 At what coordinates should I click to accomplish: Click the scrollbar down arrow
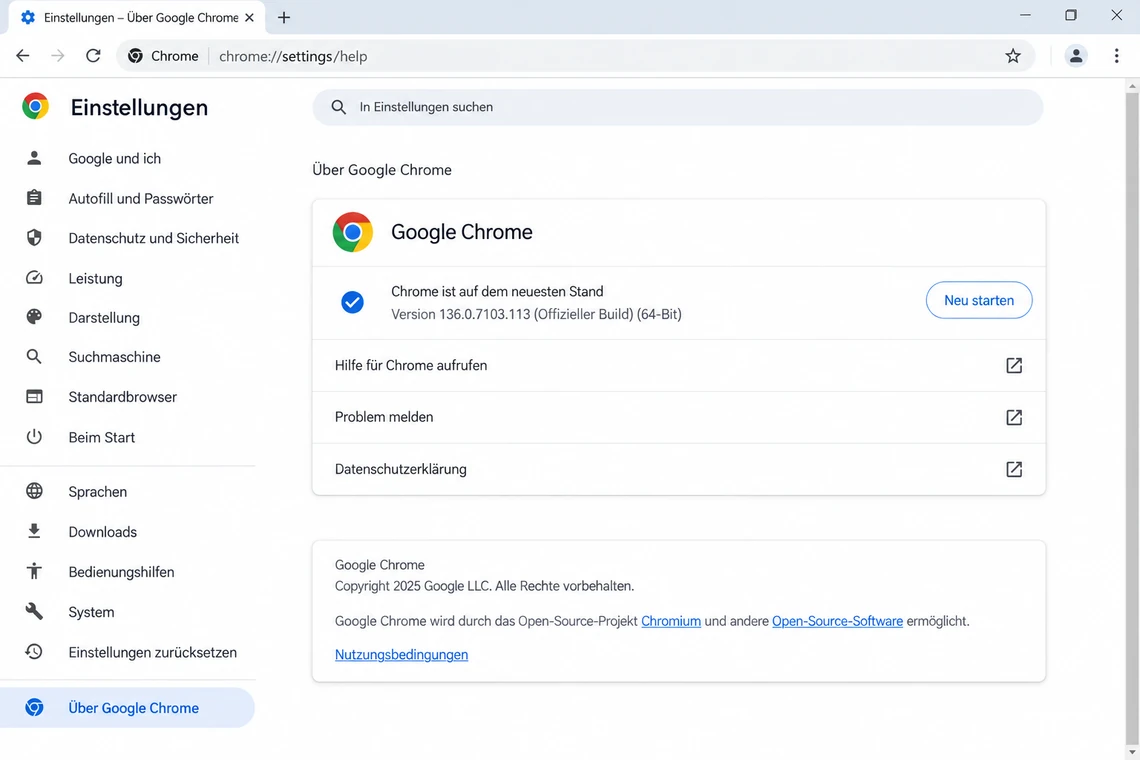1132,753
